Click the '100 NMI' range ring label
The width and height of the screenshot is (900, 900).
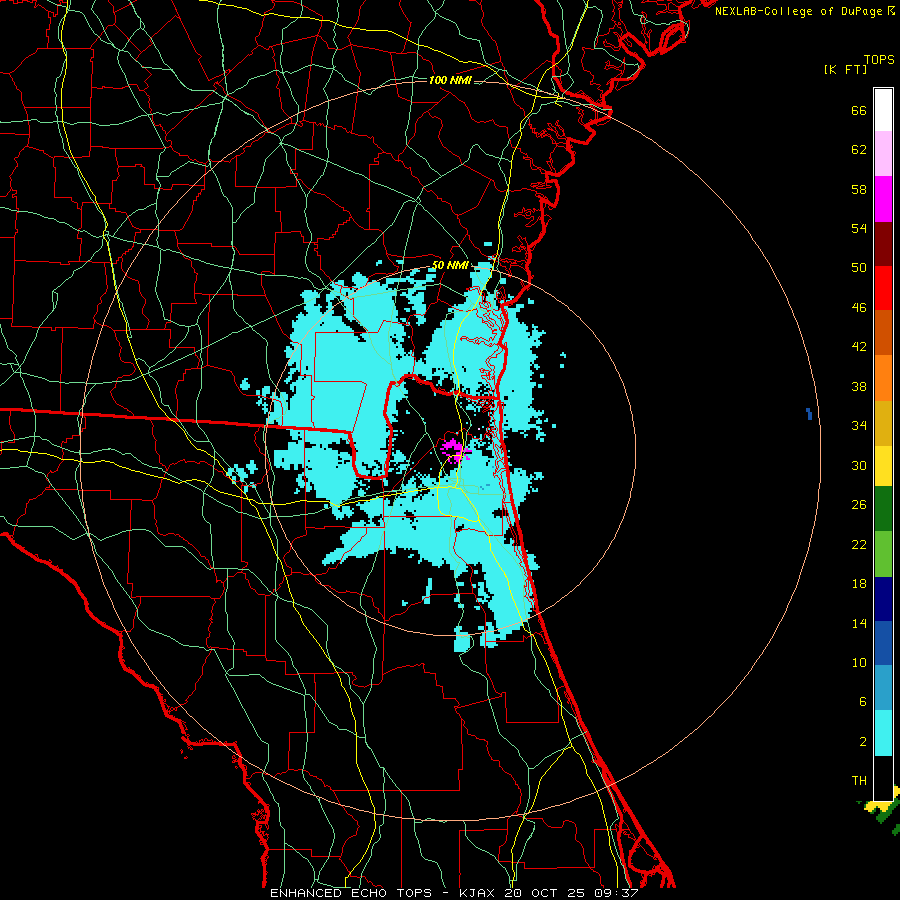(x=450, y=80)
